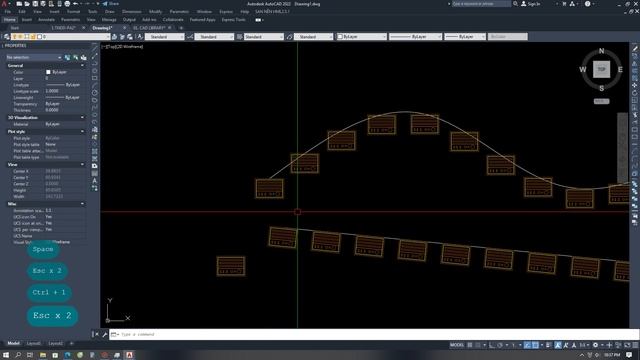
Task: Click the Plot printer icon in quick access toolbar
Action: 67,4
